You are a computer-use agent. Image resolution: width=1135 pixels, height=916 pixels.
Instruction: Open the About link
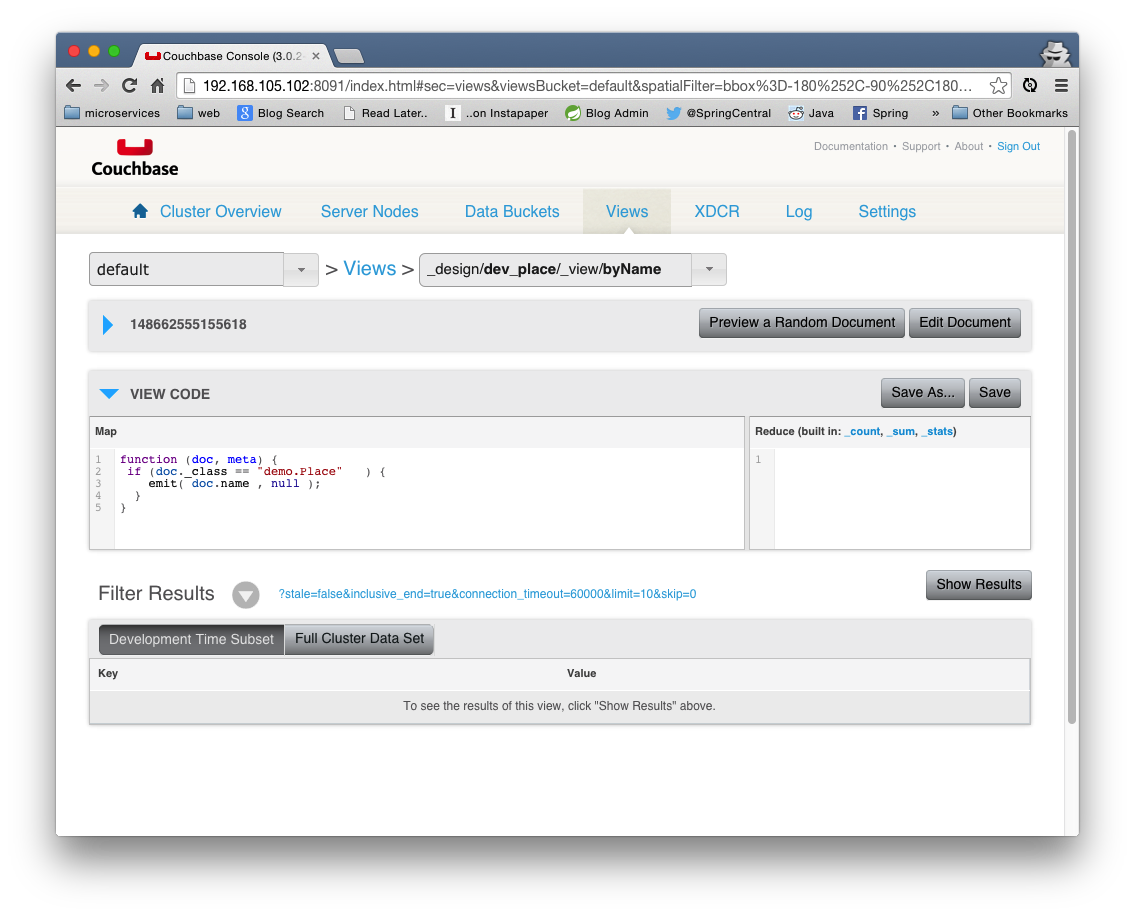pos(969,146)
